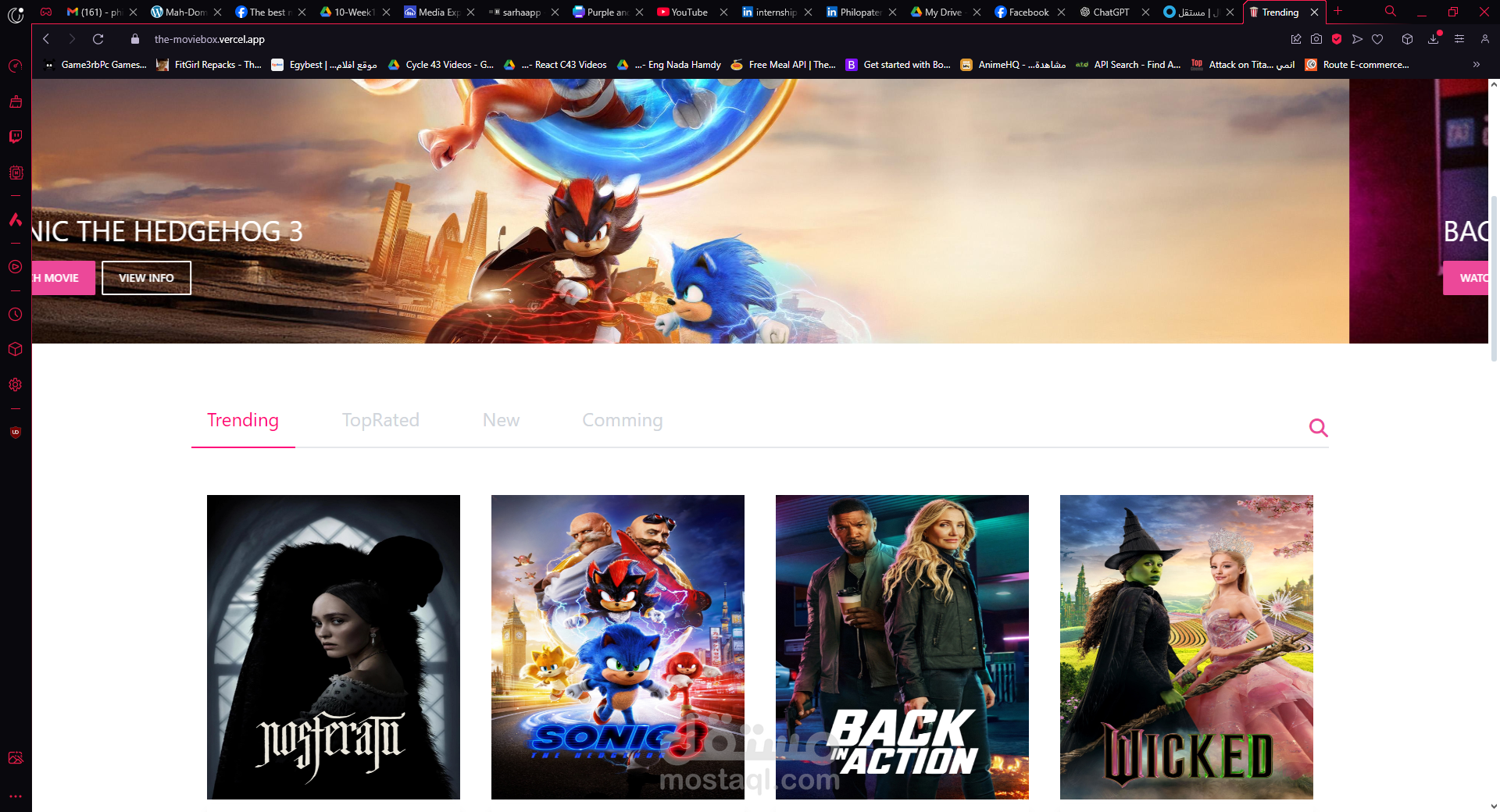This screenshot has height=812, width=1500.
Task: Open the tab search magnifier icon
Action: tap(1391, 11)
